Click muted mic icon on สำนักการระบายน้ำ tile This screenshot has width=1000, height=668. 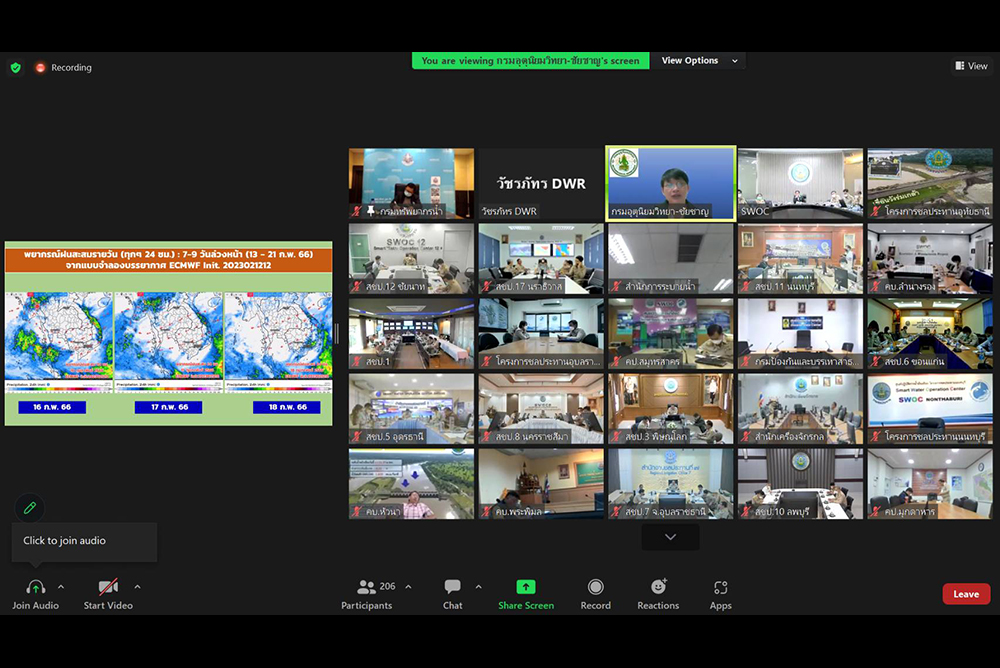617,286
